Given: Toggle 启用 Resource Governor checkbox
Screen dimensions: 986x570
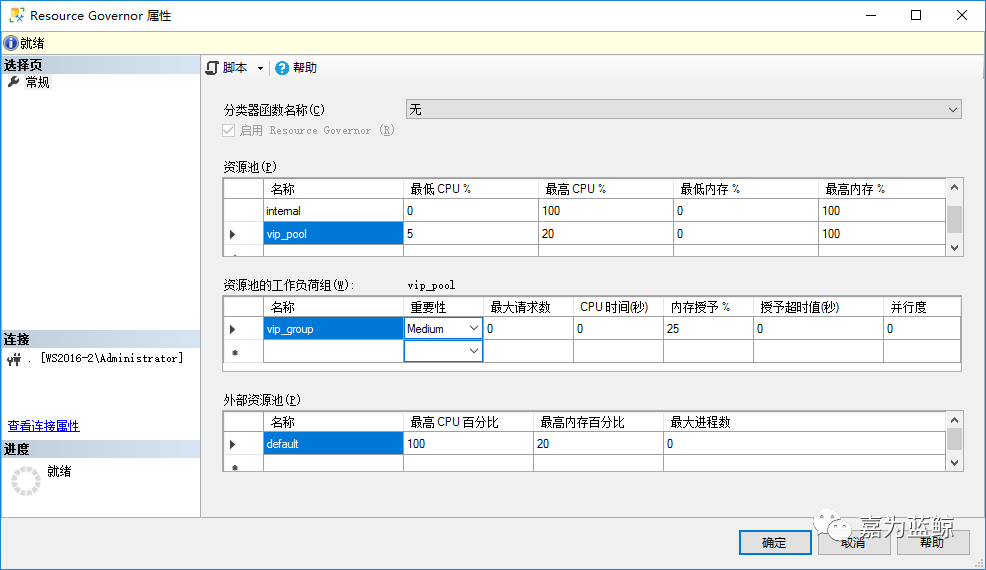Looking at the screenshot, I should [x=228, y=130].
